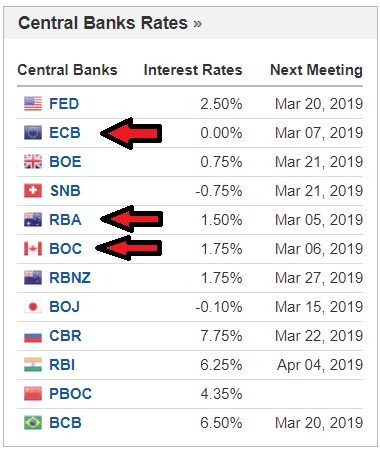Open the BCB central bank link
This screenshot has width=380, height=451.
[x=65, y=423]
